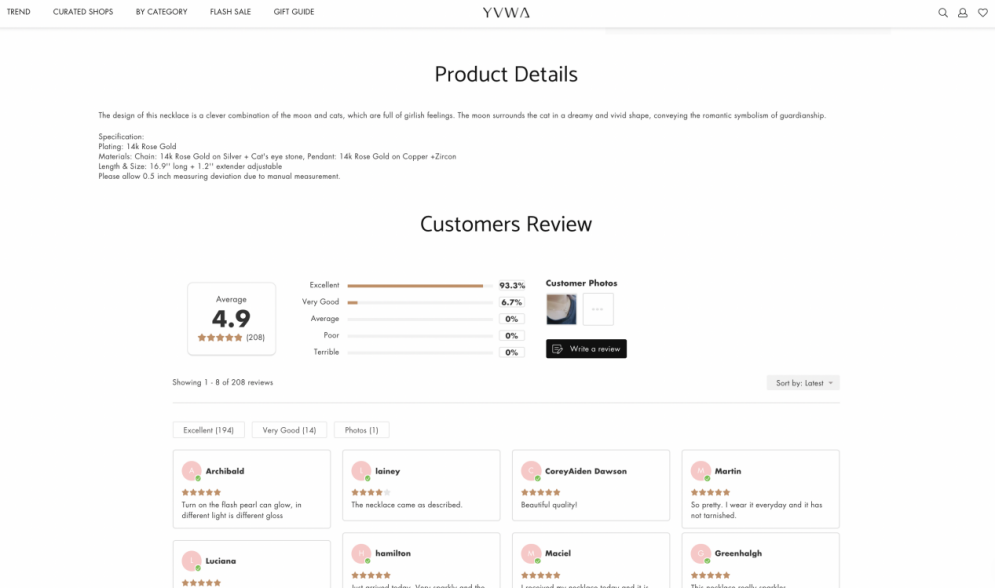
Task: Filter reviews by Very Good (14)
Action: (x=289, y=430)
